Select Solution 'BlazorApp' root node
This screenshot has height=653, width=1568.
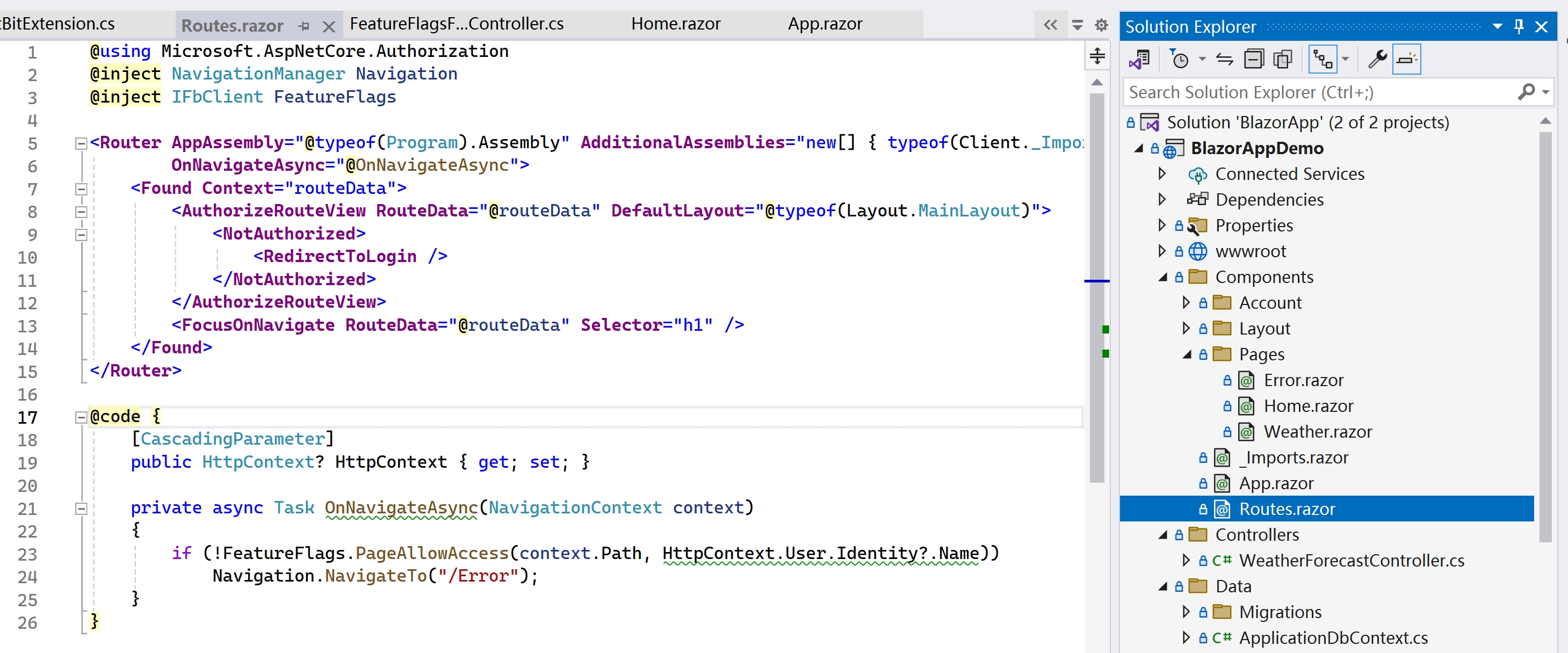[x=1307, y=122]
